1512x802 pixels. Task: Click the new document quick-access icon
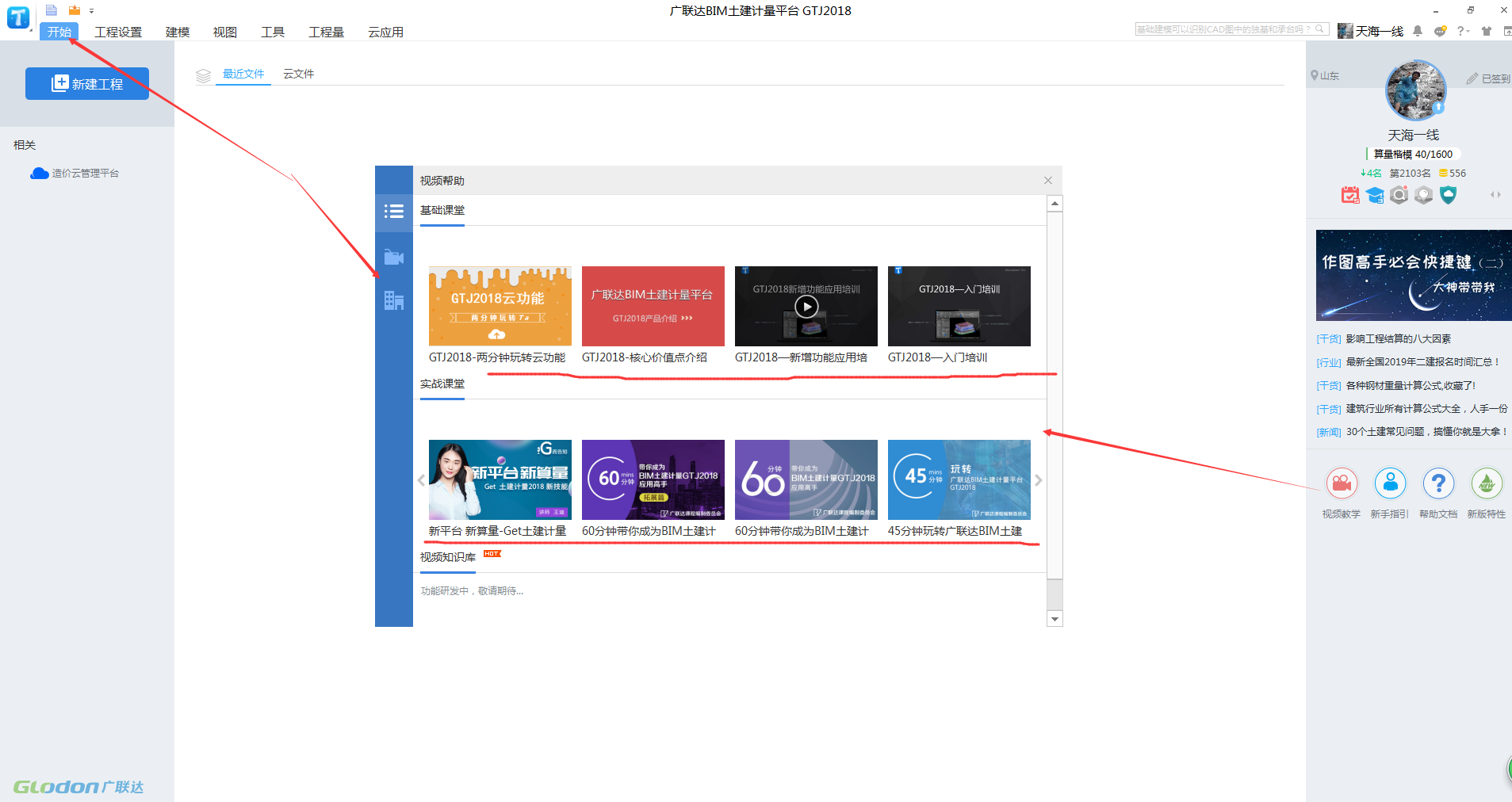[52, 10]
